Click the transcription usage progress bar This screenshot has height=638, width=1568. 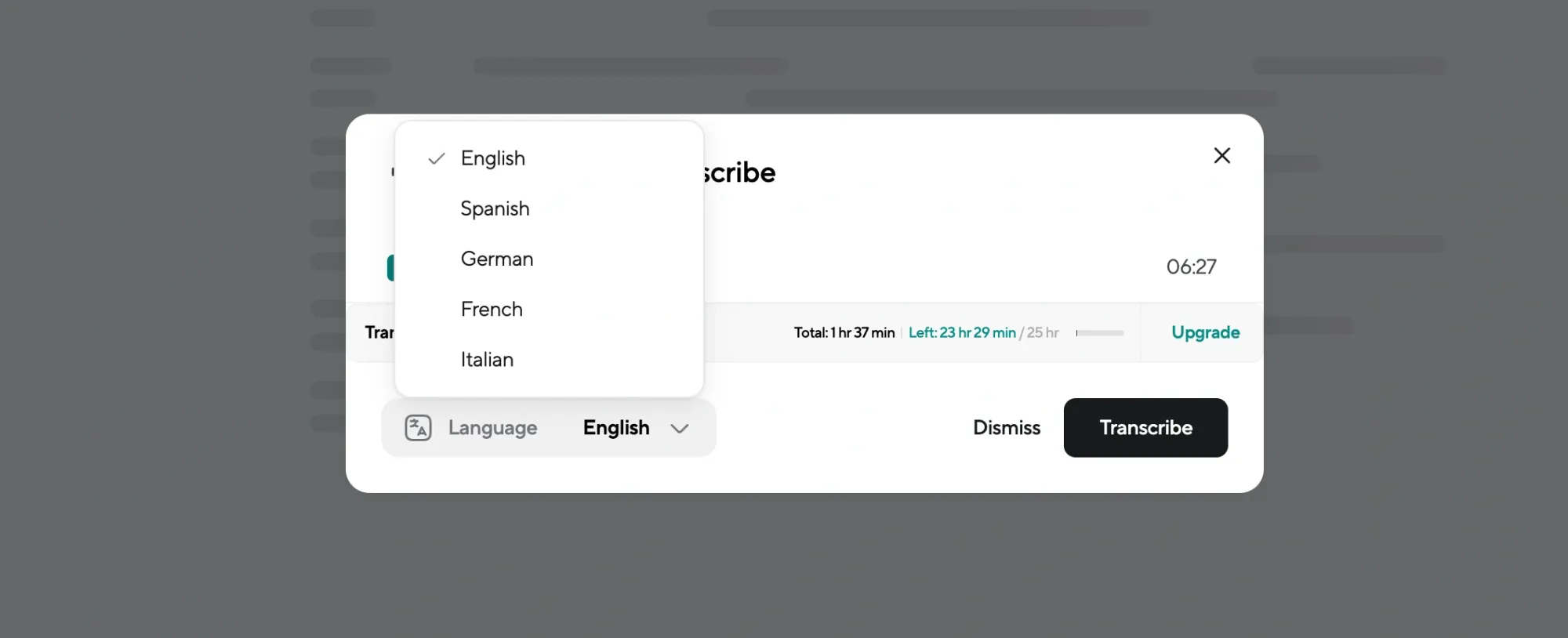[x=1100, y=333]
